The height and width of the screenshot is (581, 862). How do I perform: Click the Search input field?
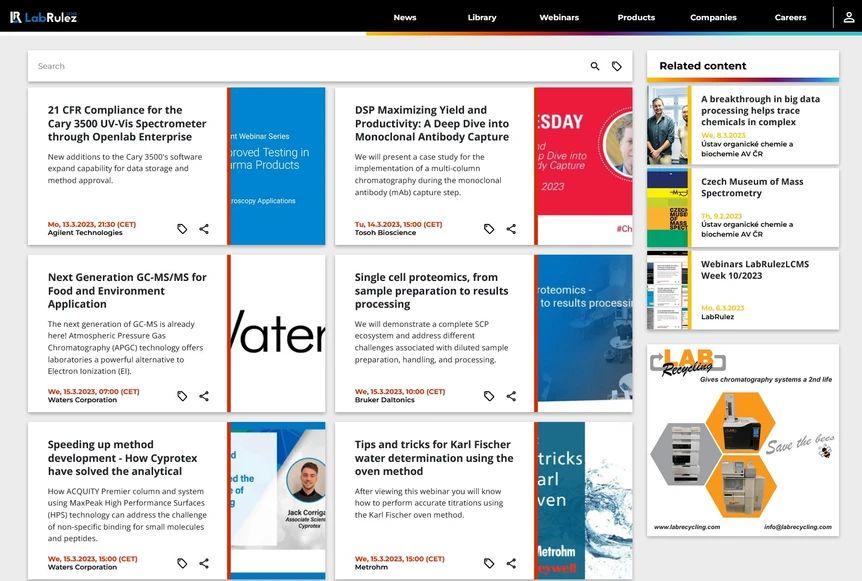pyautogui.click(x=308, y=66)
